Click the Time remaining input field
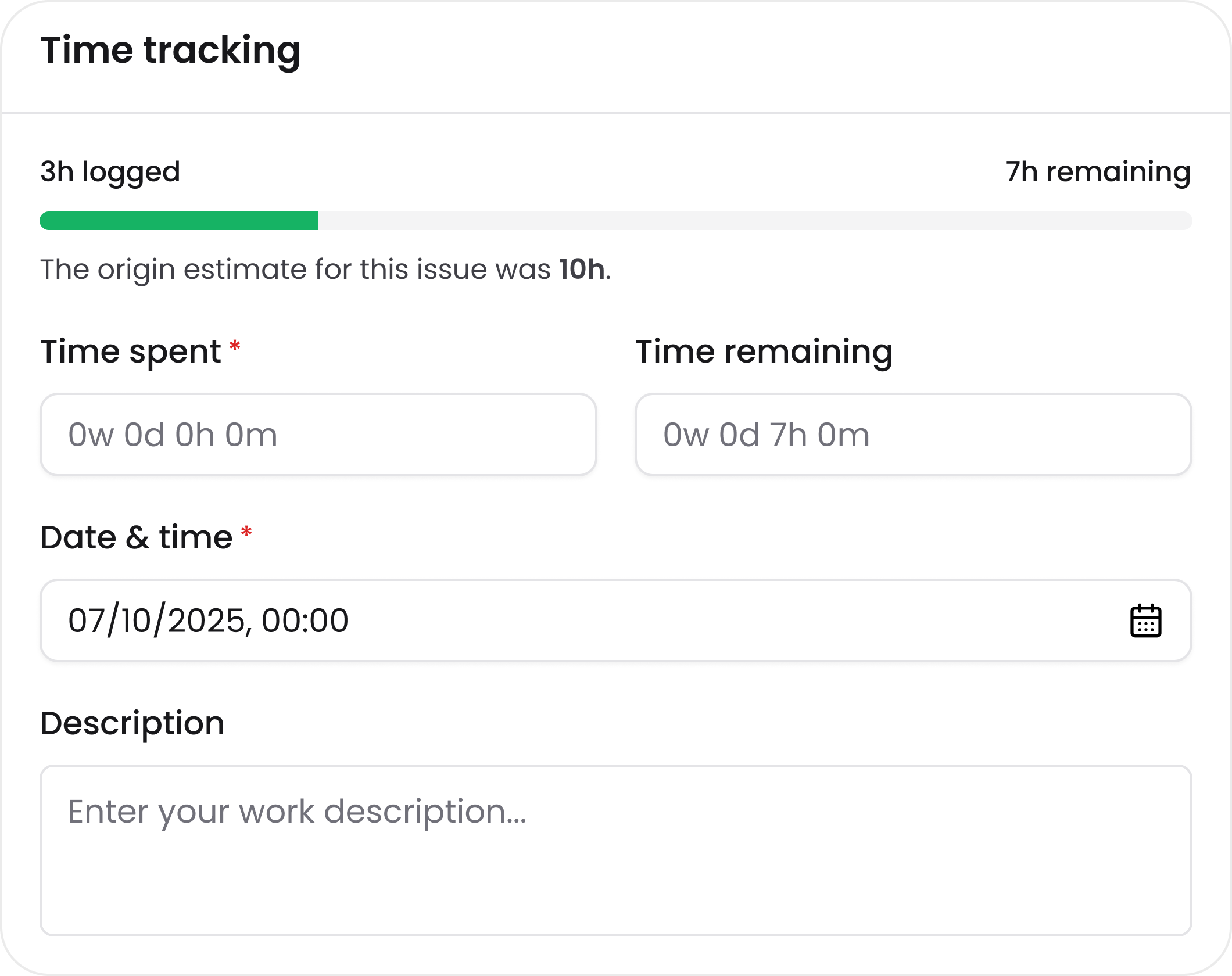The width and height of the screenshot is (1232, 976). tap(912, 433)
